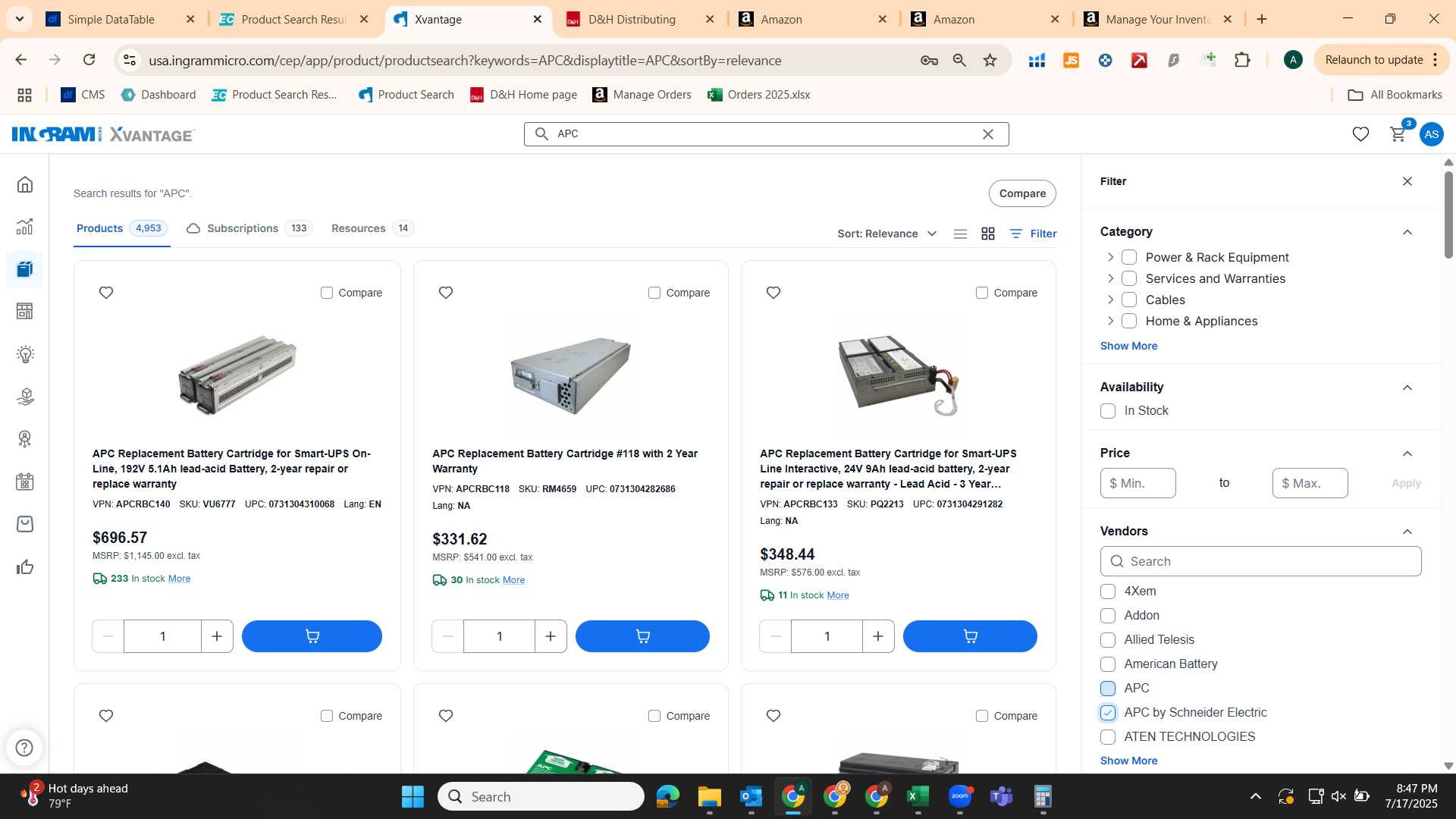Switch to the Subscriptions tab

[249, 228]
